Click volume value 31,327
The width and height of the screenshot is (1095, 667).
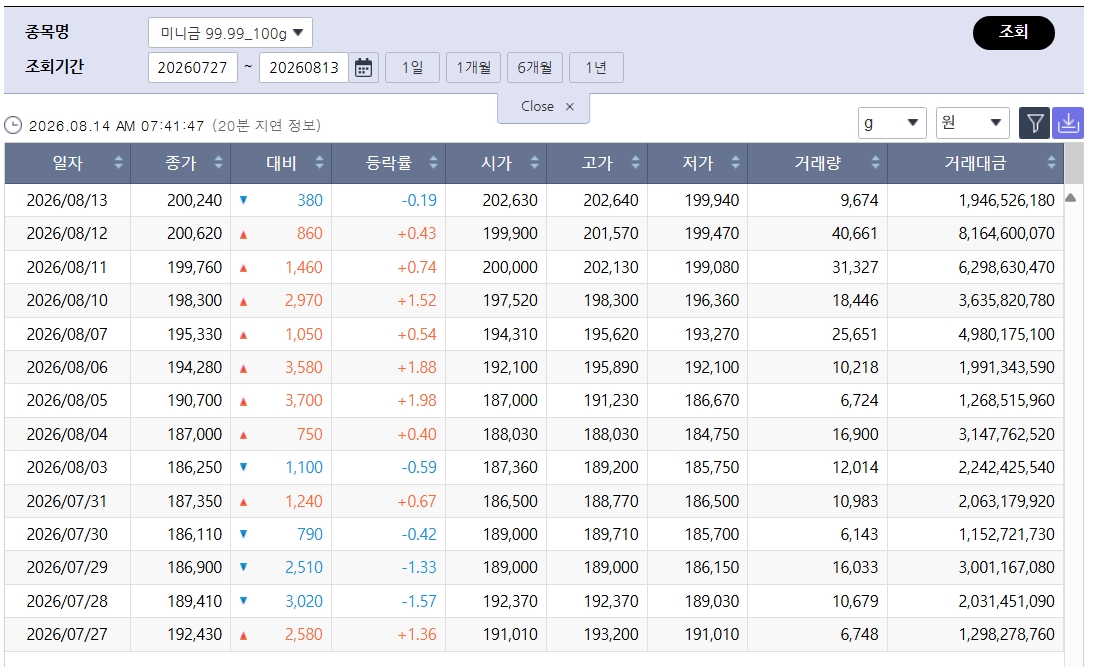coord(855,267)
